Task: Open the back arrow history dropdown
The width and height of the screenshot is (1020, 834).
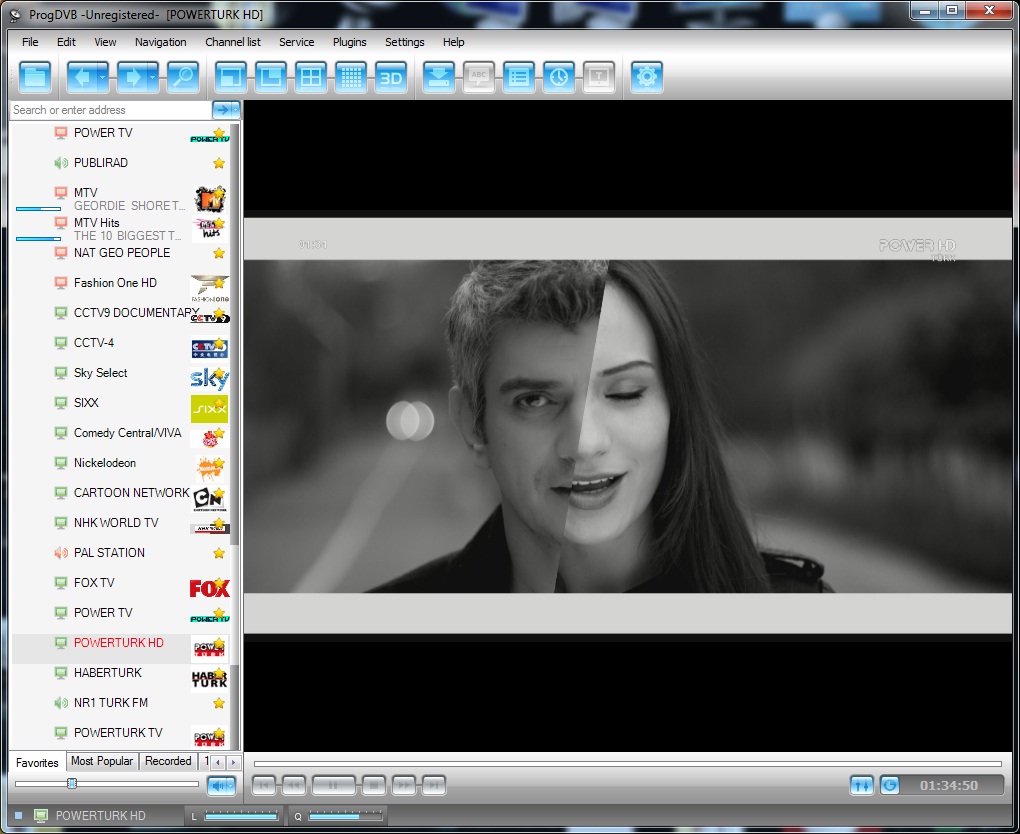Action: pos(103,77)
